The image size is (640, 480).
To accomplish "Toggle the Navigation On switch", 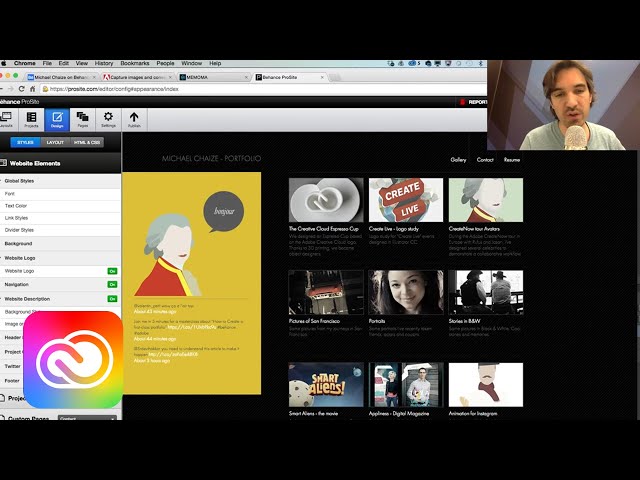I will (x=112, y=284).
